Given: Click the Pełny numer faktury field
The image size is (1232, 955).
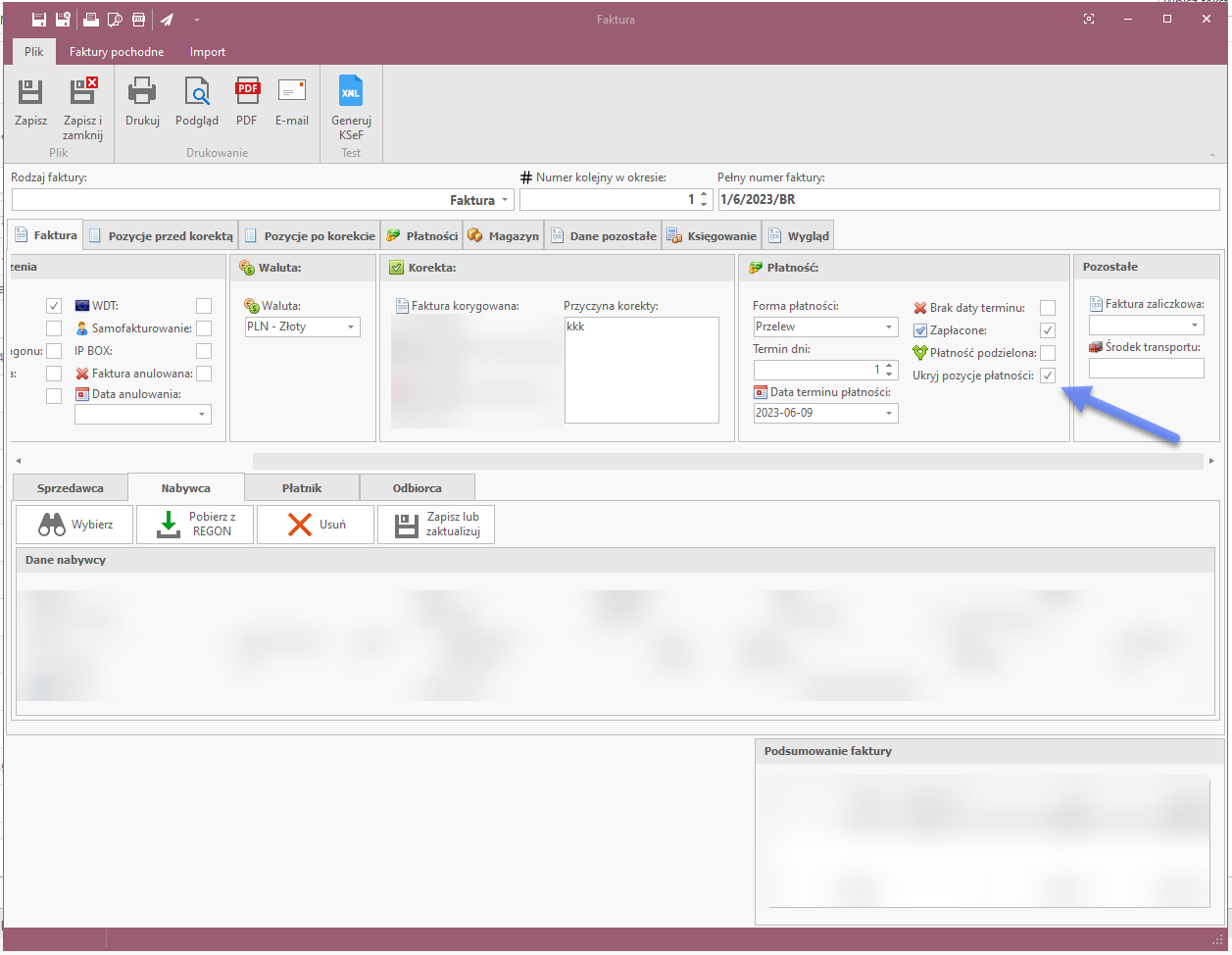Looking at the screenshot, I should 968,200.
